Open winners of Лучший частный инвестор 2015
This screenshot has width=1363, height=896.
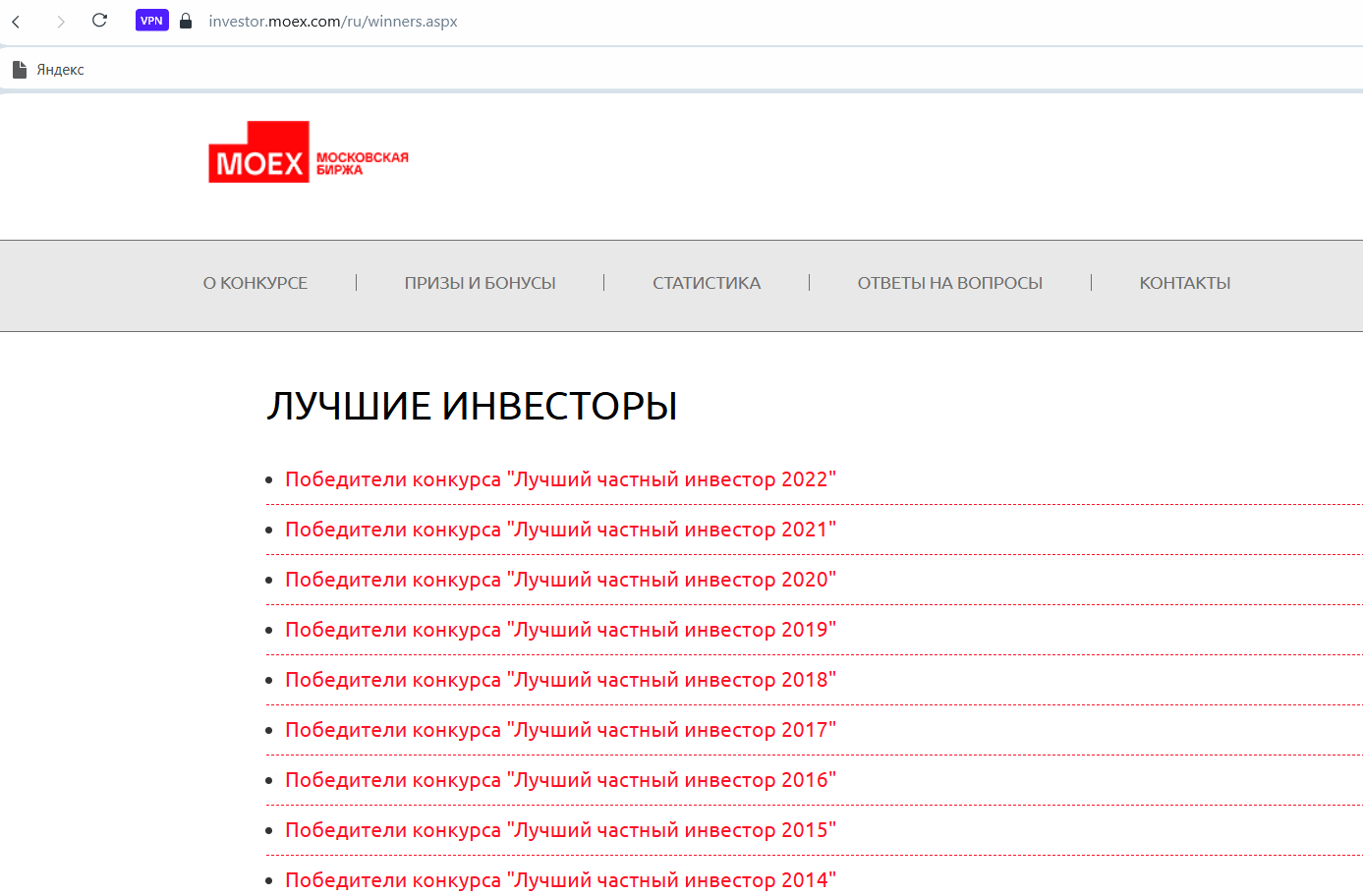pos(560,830)
